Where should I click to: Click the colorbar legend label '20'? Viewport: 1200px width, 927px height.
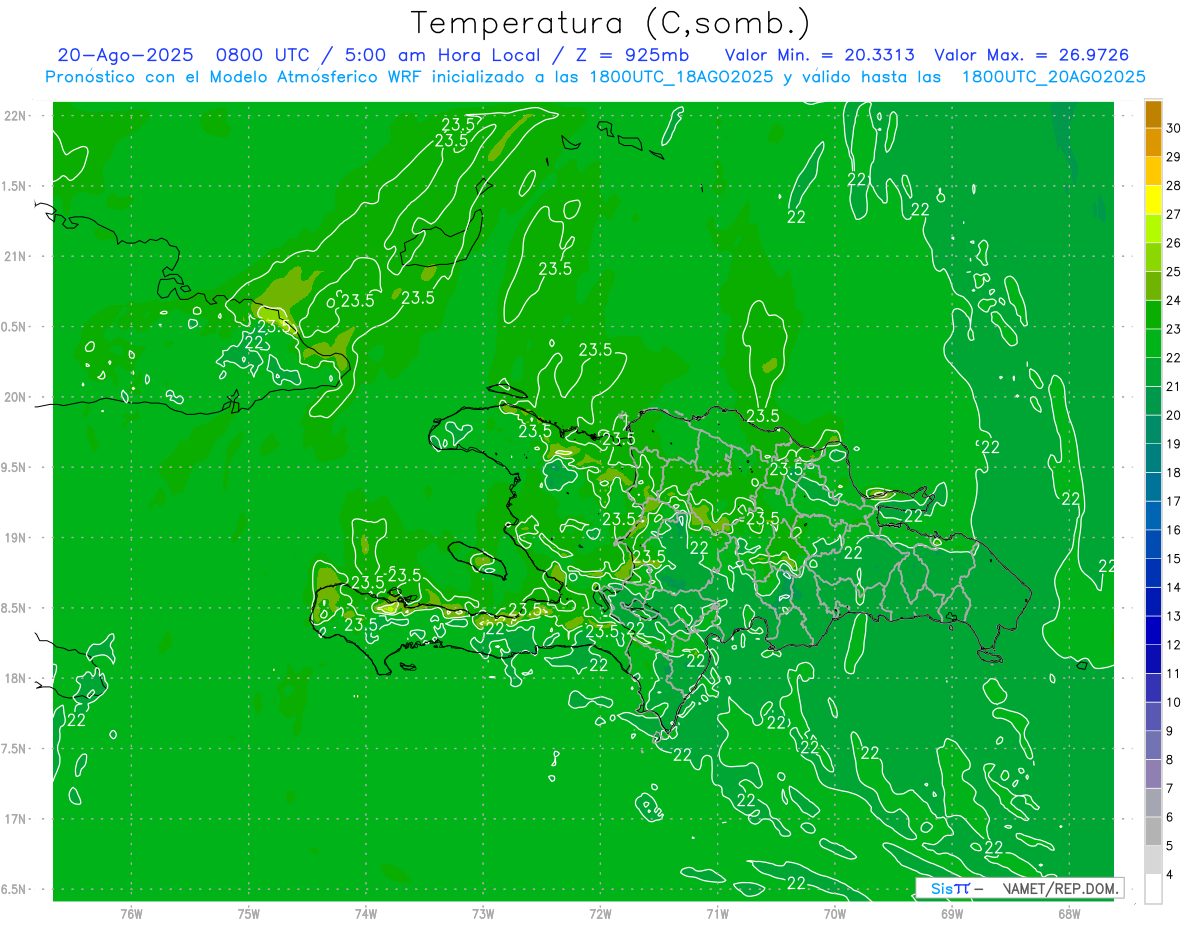[x=1174, y=415]
